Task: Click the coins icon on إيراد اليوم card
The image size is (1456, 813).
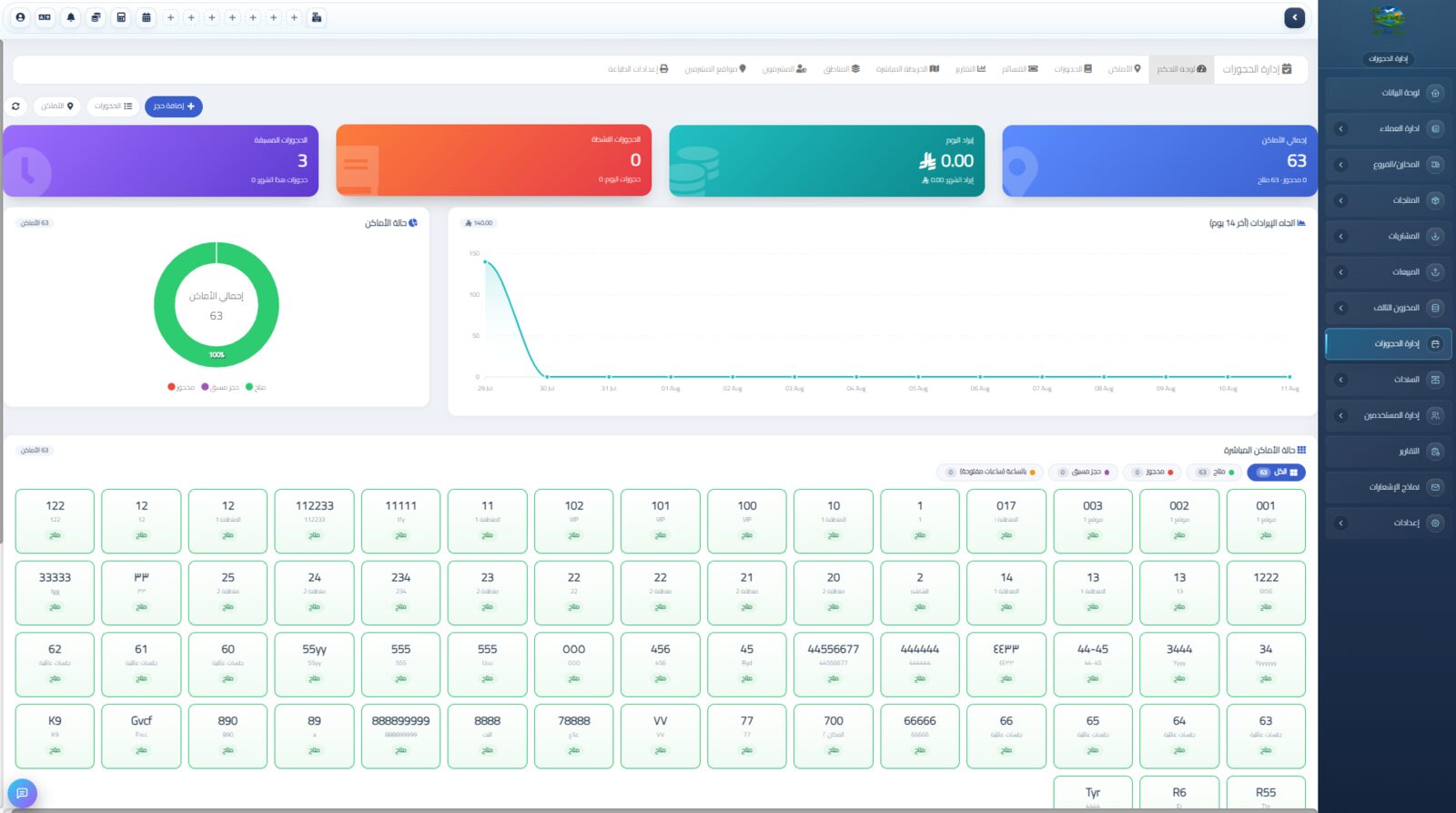Action: point(693,170)
